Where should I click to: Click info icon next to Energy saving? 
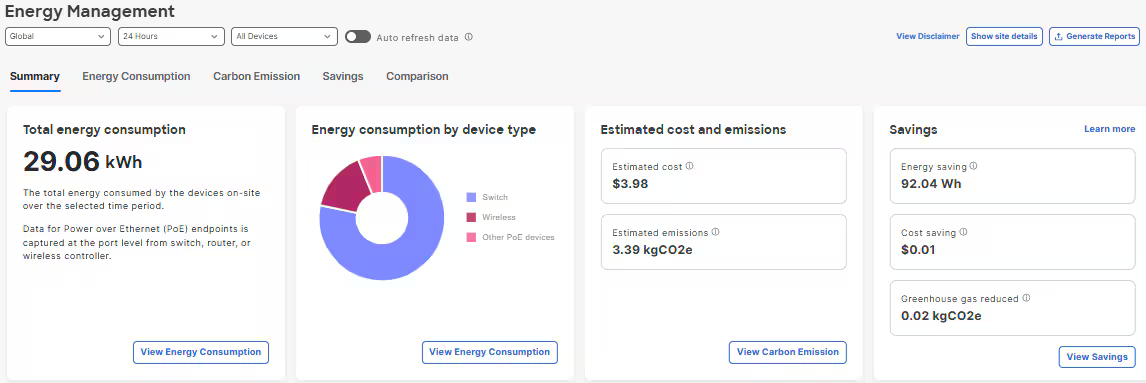973,166
